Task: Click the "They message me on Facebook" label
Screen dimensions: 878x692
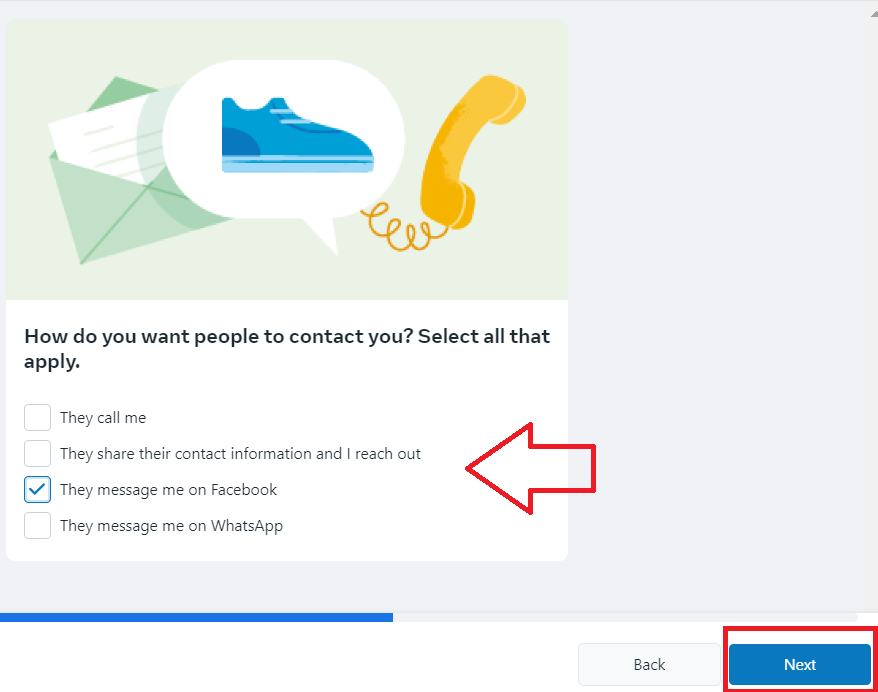Action: pos(169,490)
